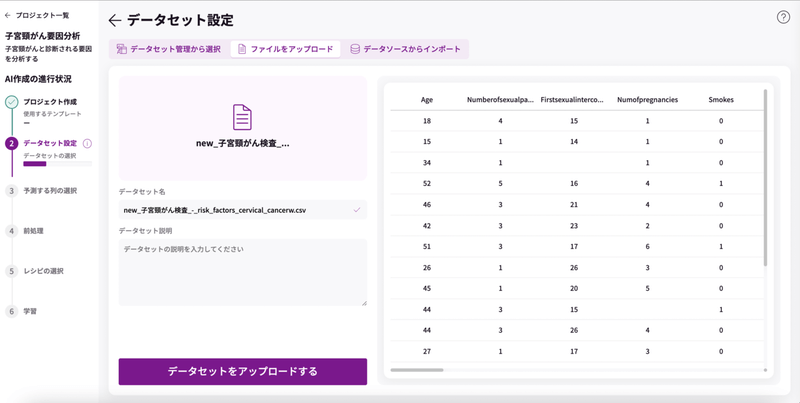The image size is (800, 403).
Task: Click Age cell with value 18
Action: coord(427,121)
